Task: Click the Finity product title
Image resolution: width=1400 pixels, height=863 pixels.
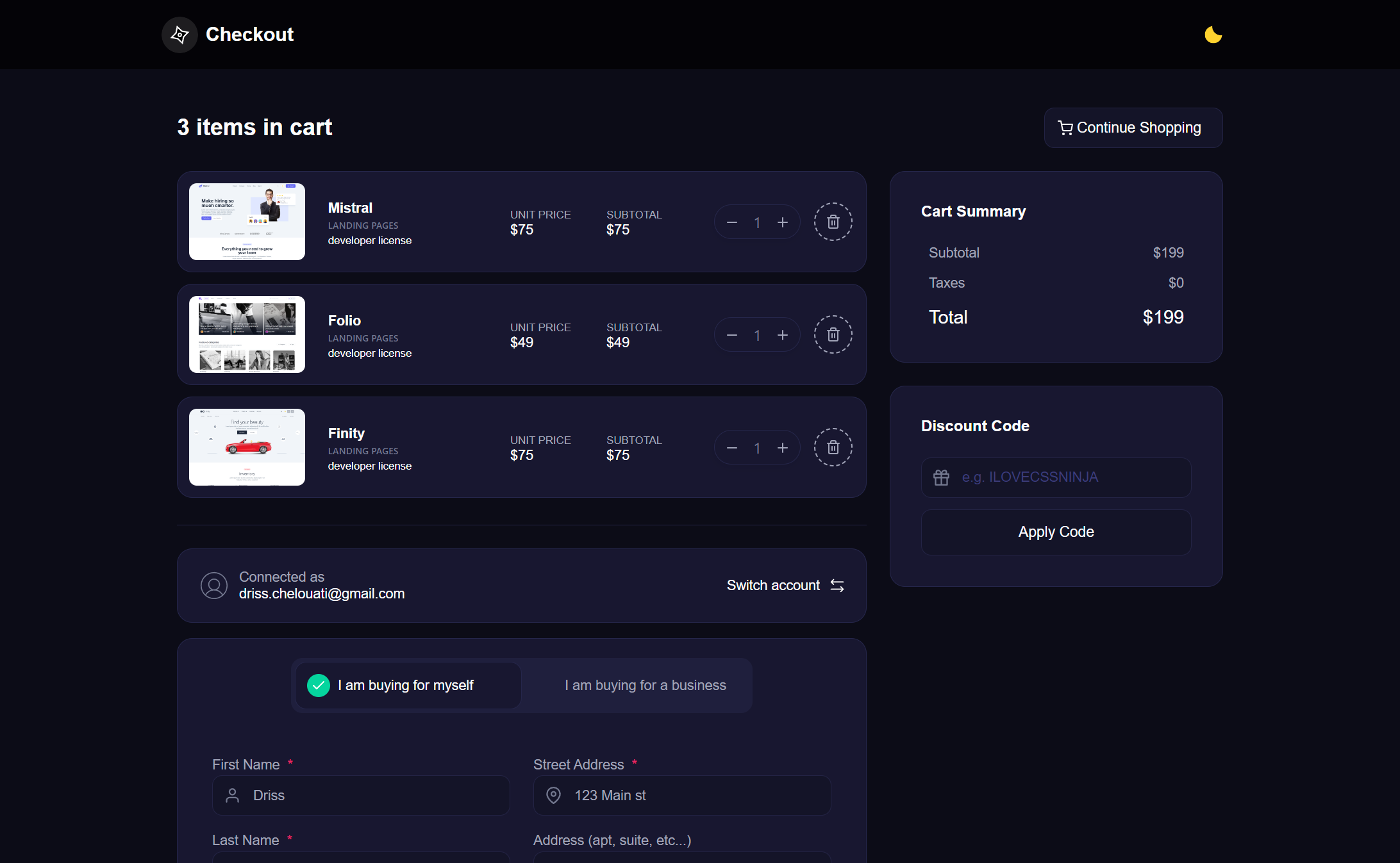Action: (346, 433)
